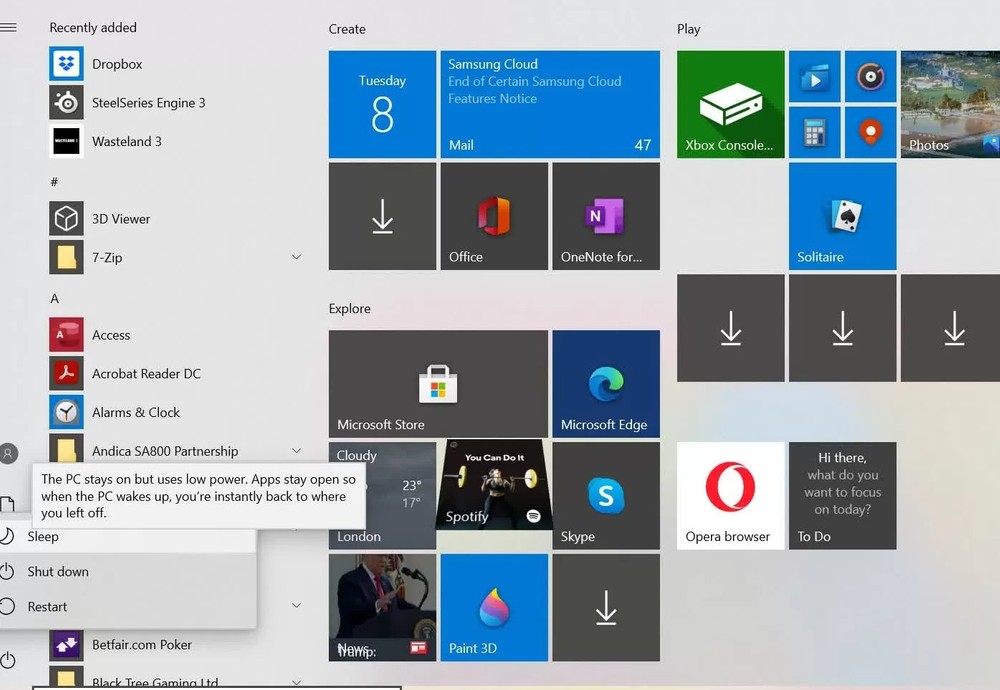Viewport: 1000px width, 690px height.
Task: Open the Skype tile
Action: click(606, 495)
